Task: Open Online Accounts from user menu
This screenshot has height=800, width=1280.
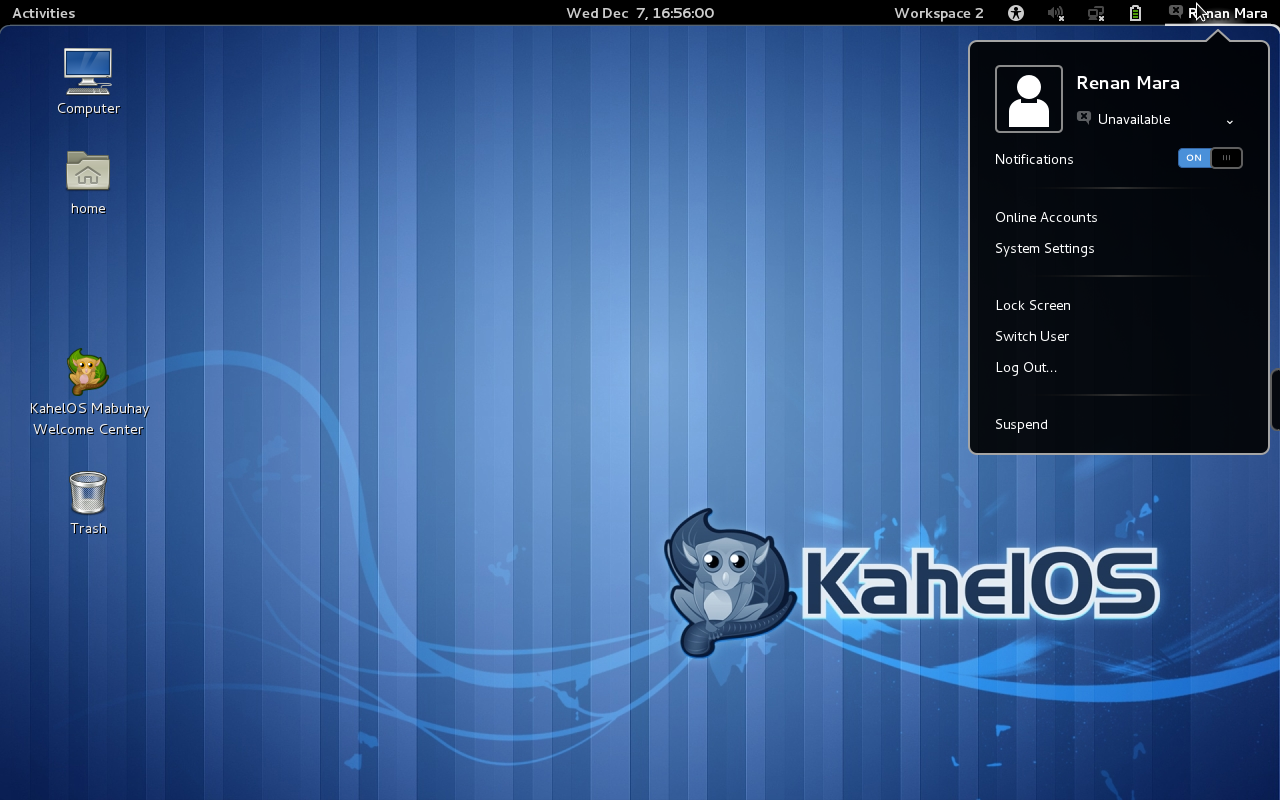Action: (1046, 217)
